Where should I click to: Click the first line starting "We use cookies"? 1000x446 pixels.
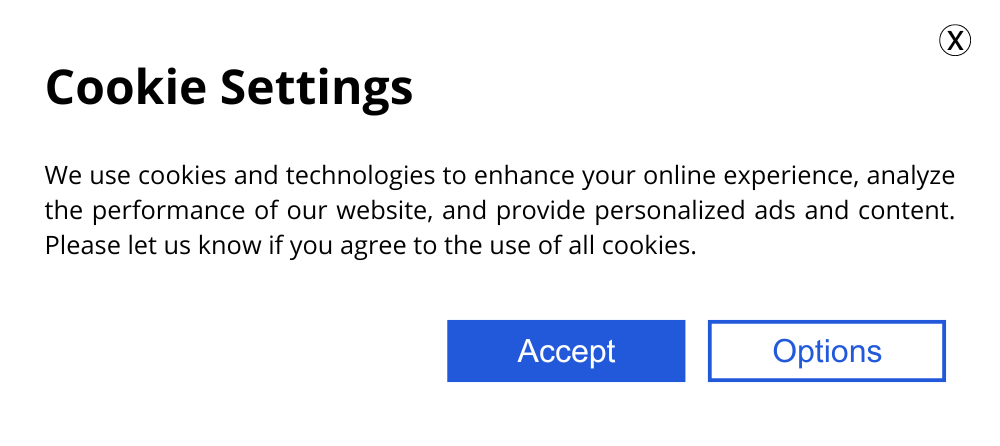click(500, 177)
